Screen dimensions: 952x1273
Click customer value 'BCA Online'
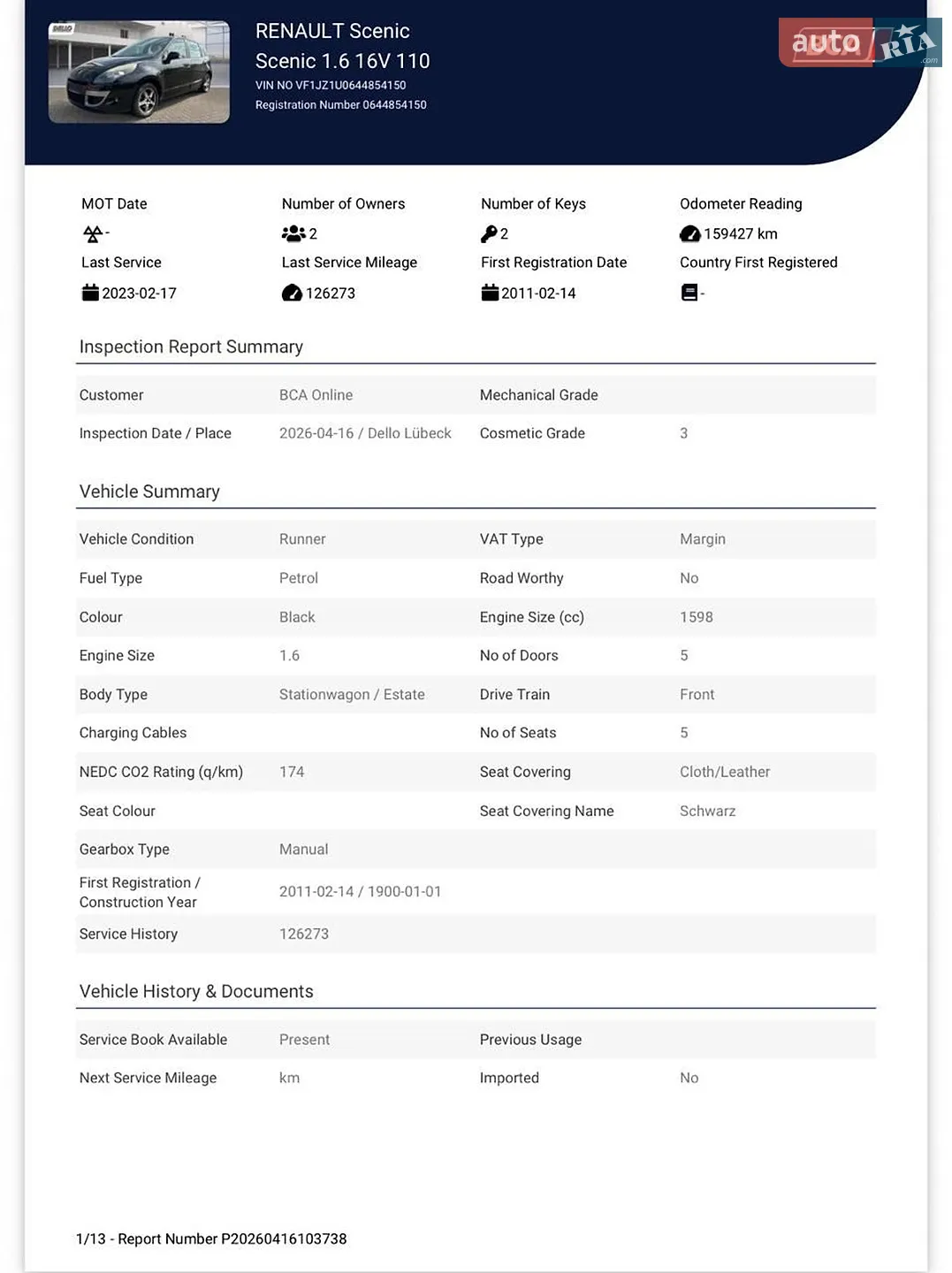point(316,395)
